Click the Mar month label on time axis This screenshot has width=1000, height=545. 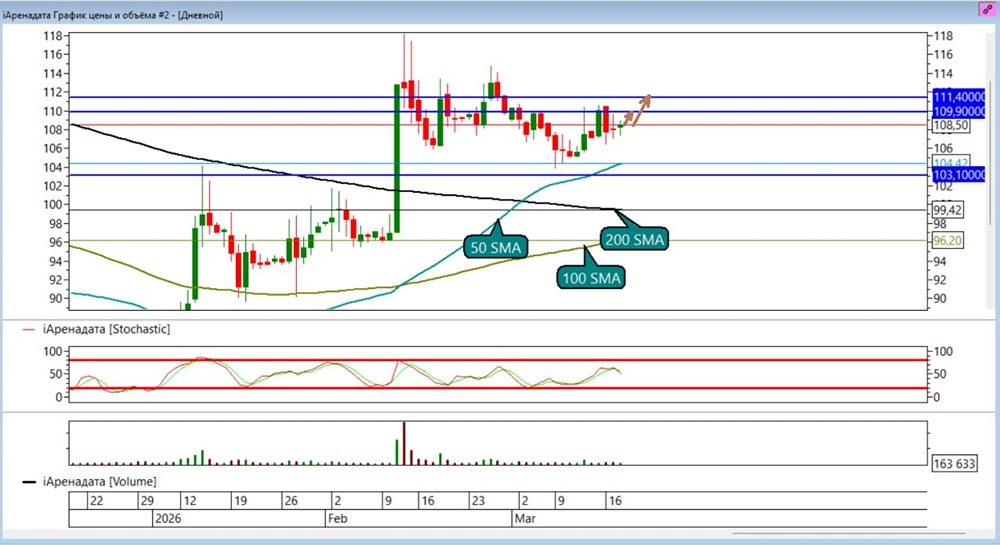pyautogui.click(x=525, y=518)
